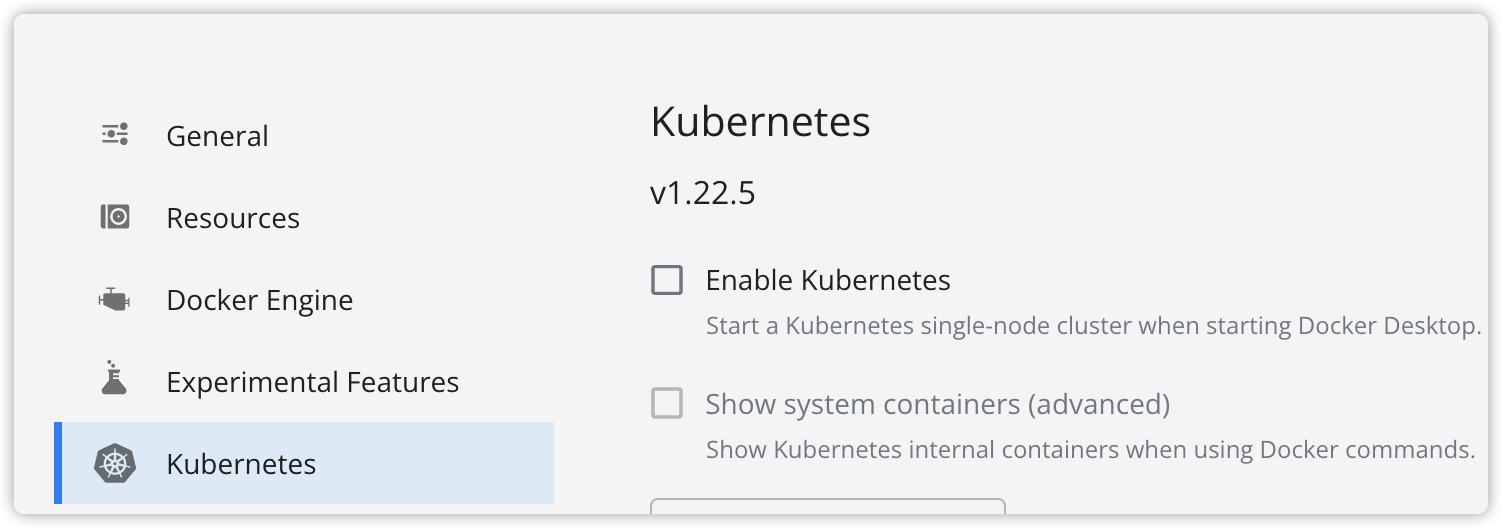Click the single-node cluster description text
The image size is (1502, 528).
click(1093, 326)
